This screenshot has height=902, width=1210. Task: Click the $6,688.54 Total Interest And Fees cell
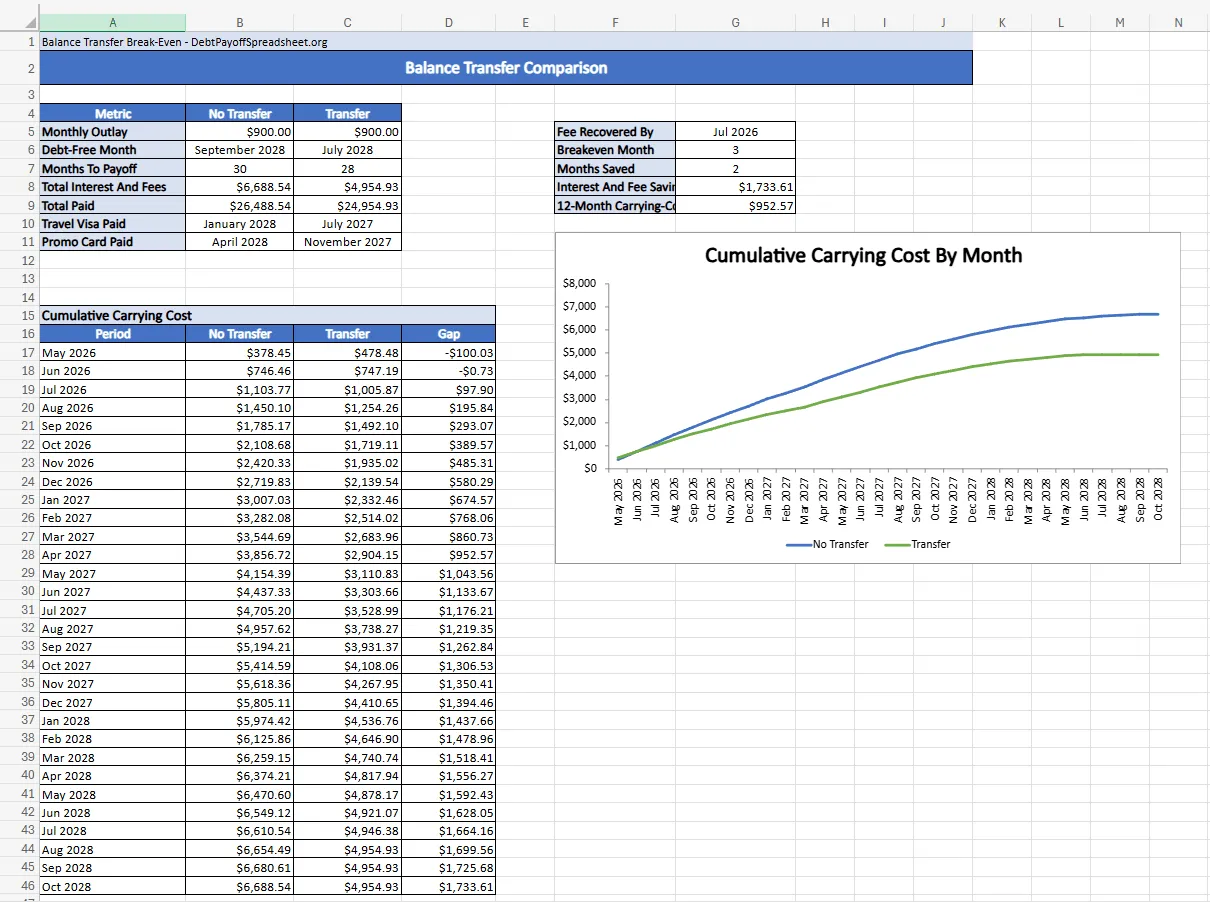(x=239, y=187)
